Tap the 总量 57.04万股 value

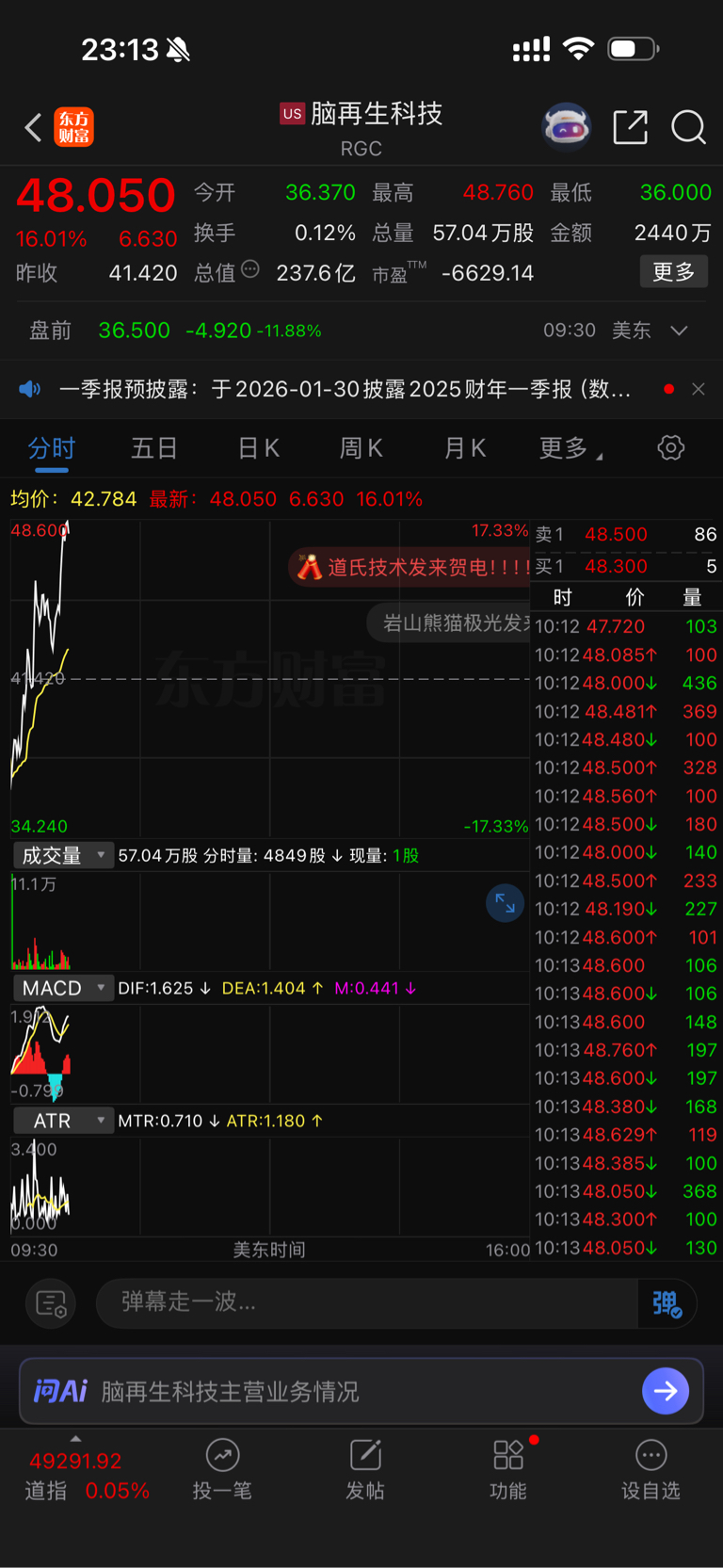(x=484, y=233)
